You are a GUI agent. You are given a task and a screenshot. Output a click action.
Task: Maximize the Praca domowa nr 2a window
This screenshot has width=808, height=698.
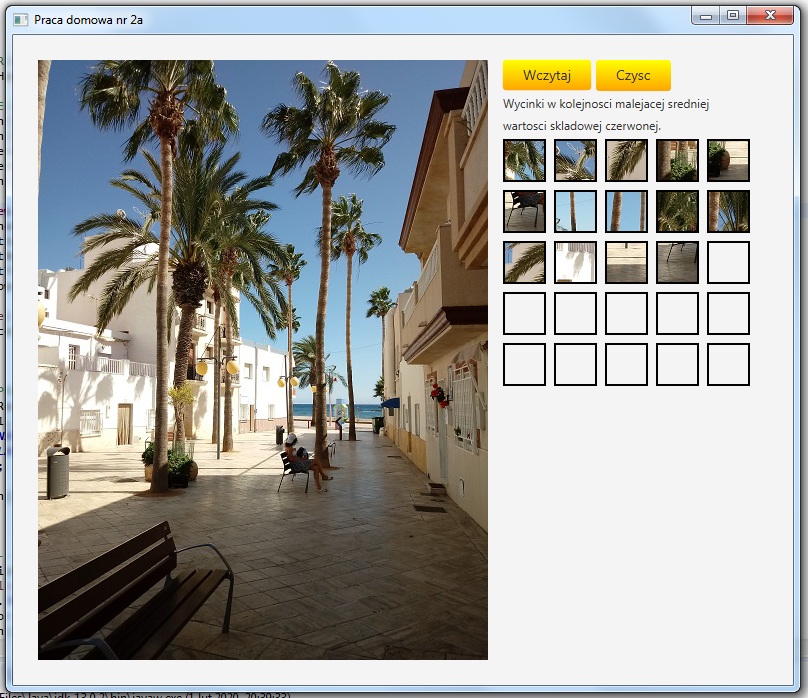tap(733, 15)
